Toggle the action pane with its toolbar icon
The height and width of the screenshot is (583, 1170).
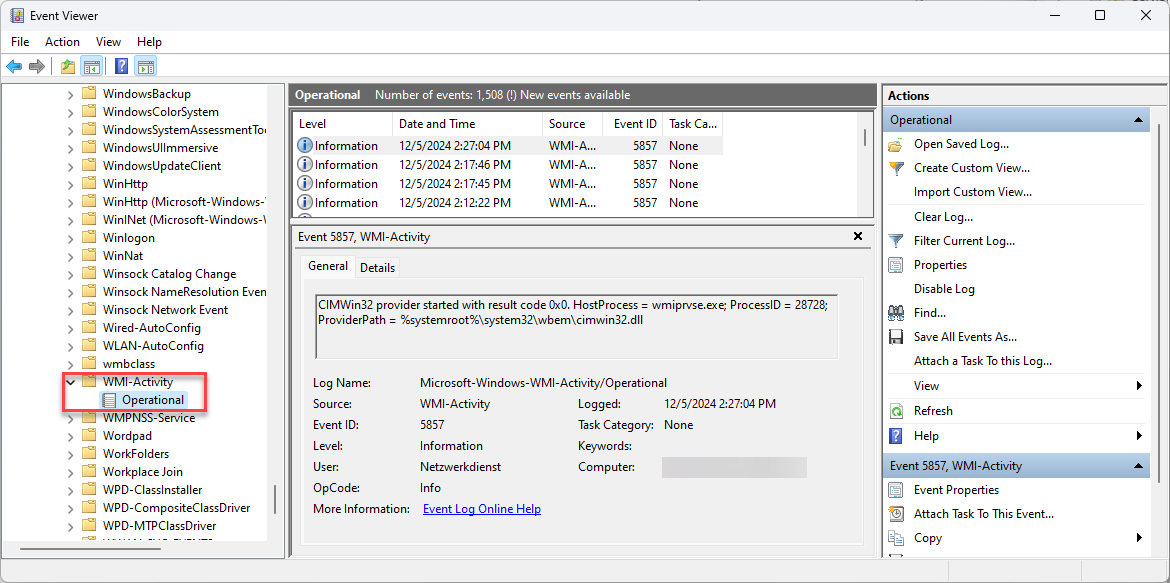146,66
